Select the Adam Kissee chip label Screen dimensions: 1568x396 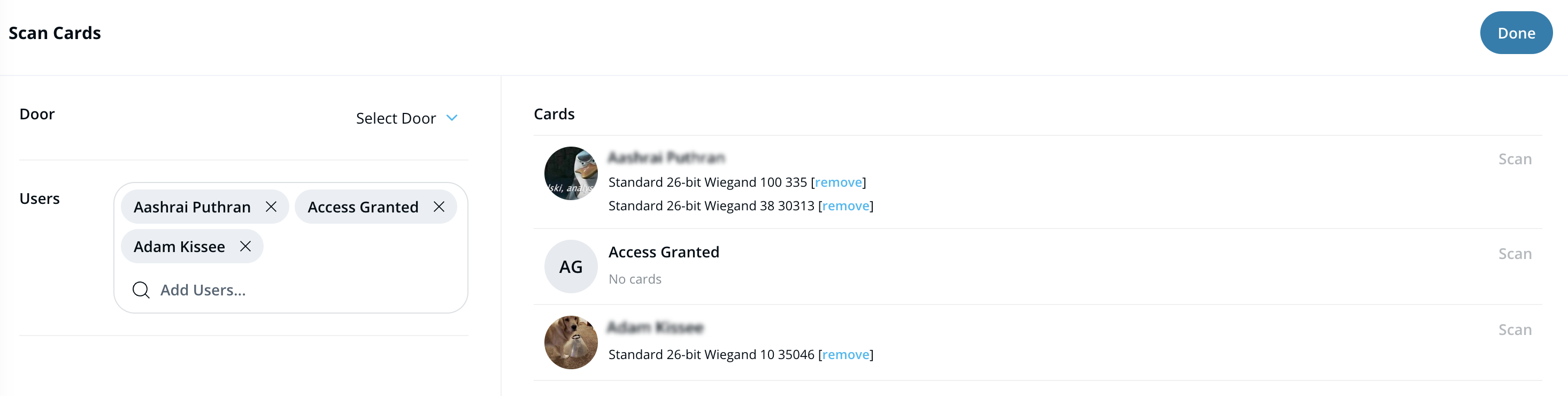[179, 246]
